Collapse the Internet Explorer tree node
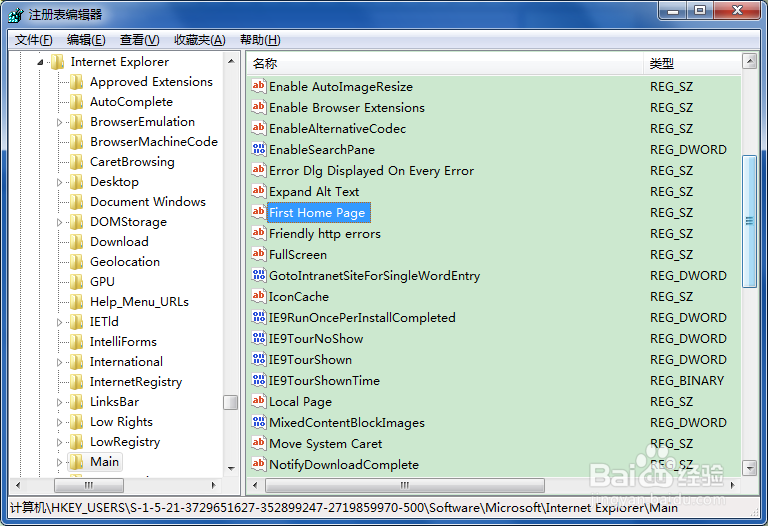The width and height of the screenshot is (768, 526). (x=40, y=62)
